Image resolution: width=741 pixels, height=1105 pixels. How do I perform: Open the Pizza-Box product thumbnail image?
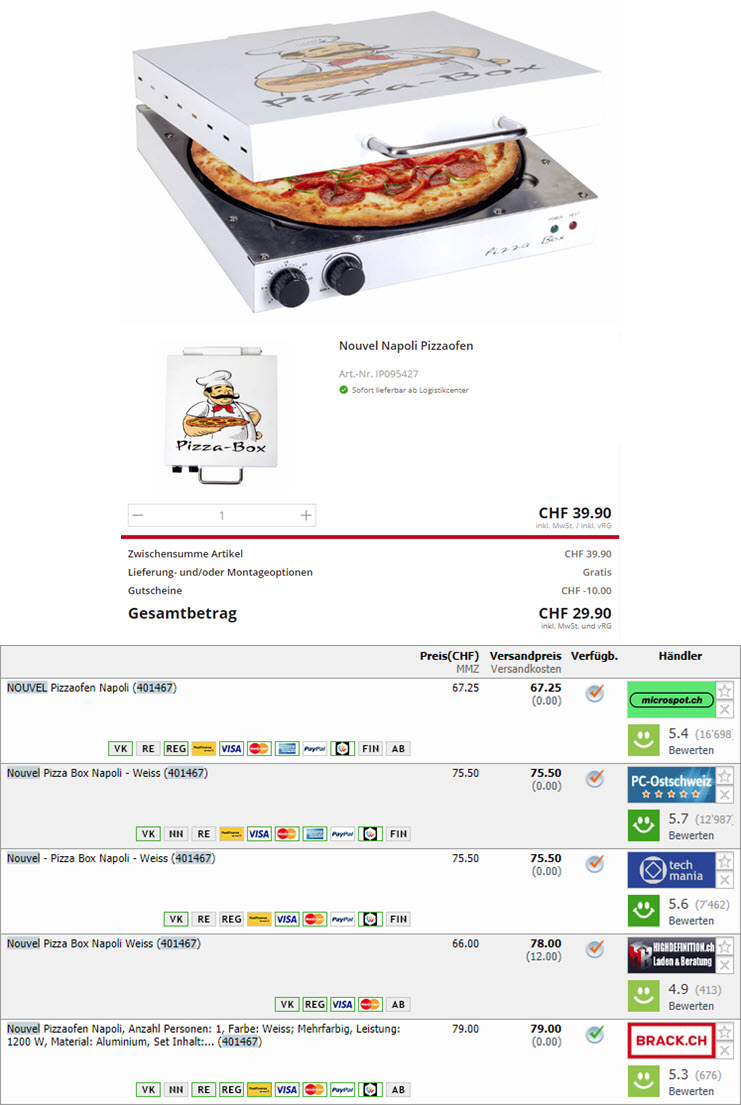click(x=221, y=414)
